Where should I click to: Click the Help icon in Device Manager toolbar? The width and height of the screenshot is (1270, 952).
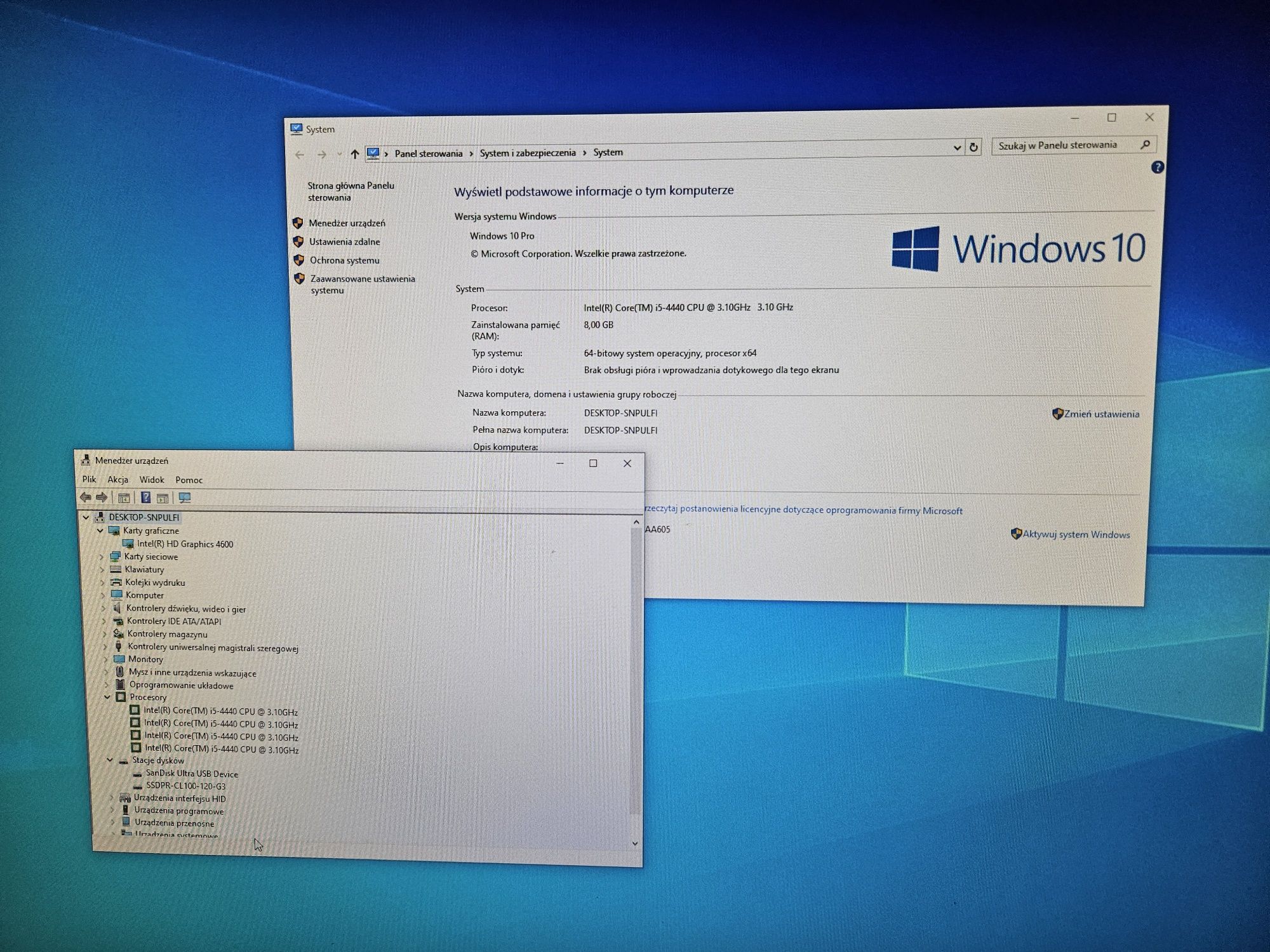[145, 498]
